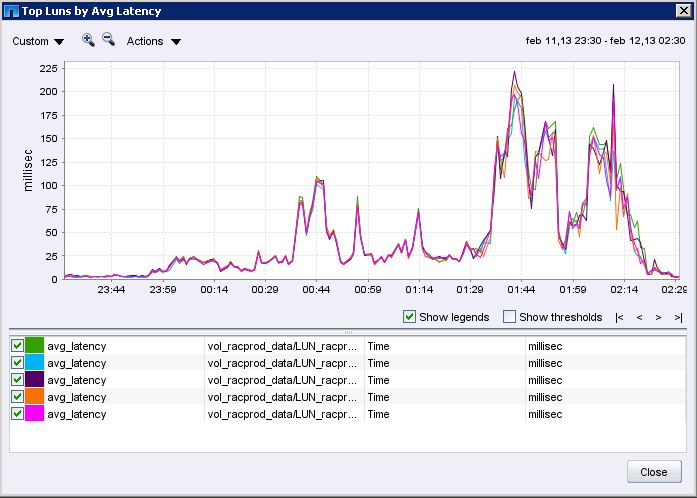
Task: Click the cyan legend color swatch
Action: [x=34, y=363]
